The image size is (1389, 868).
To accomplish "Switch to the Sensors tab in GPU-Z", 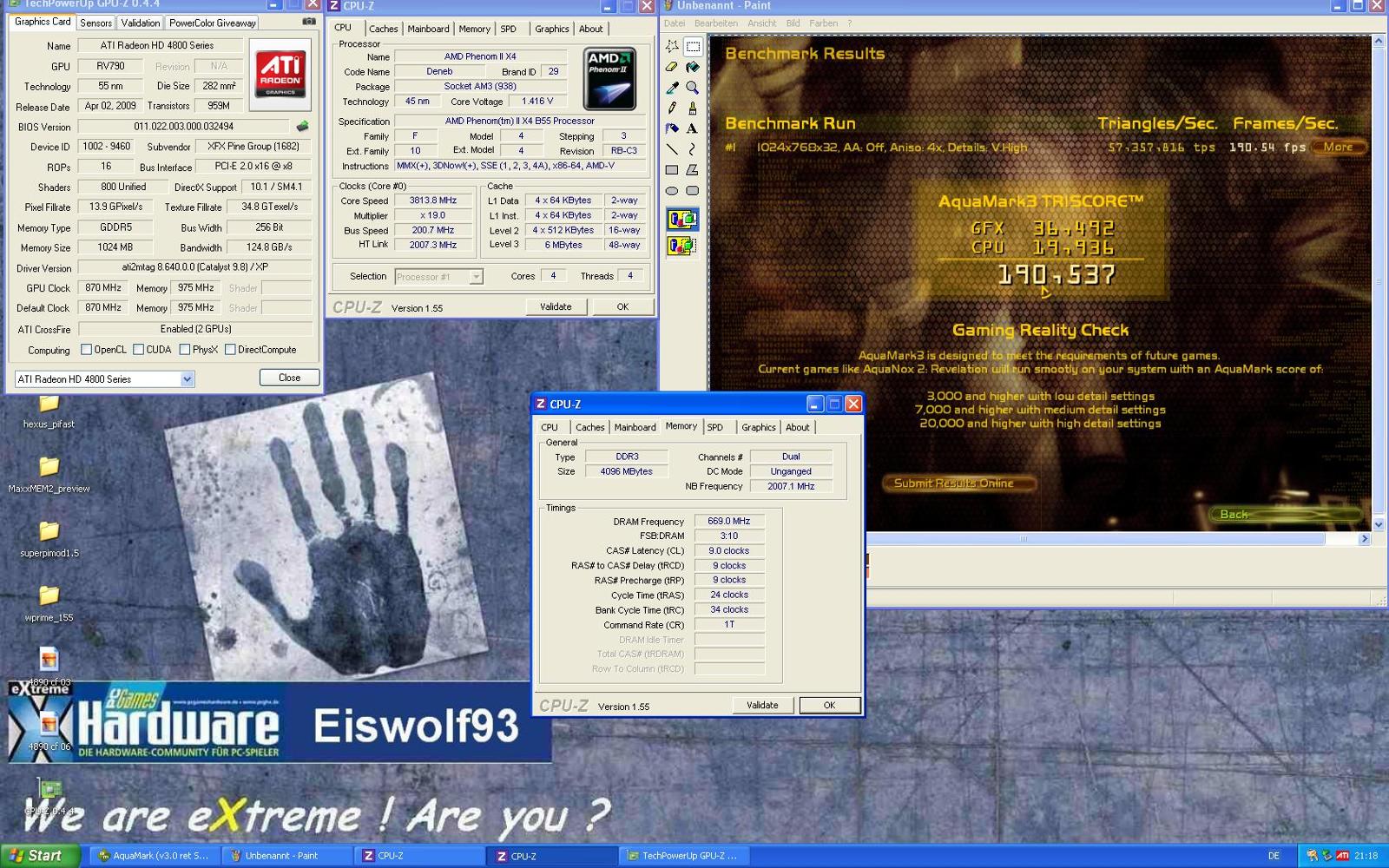I will (x=95, y=23).
